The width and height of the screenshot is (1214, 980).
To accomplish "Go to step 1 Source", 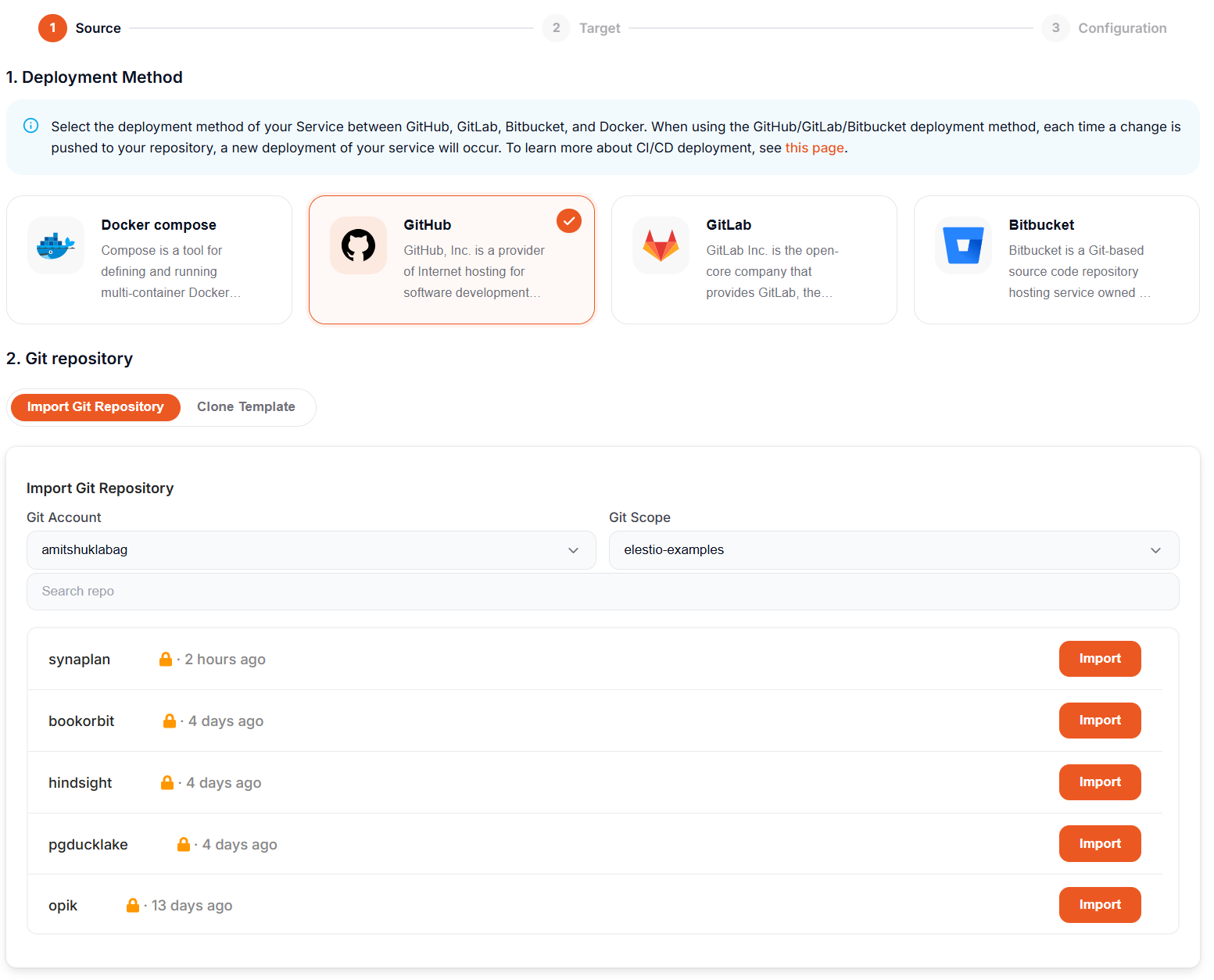I will pos(80,28).
